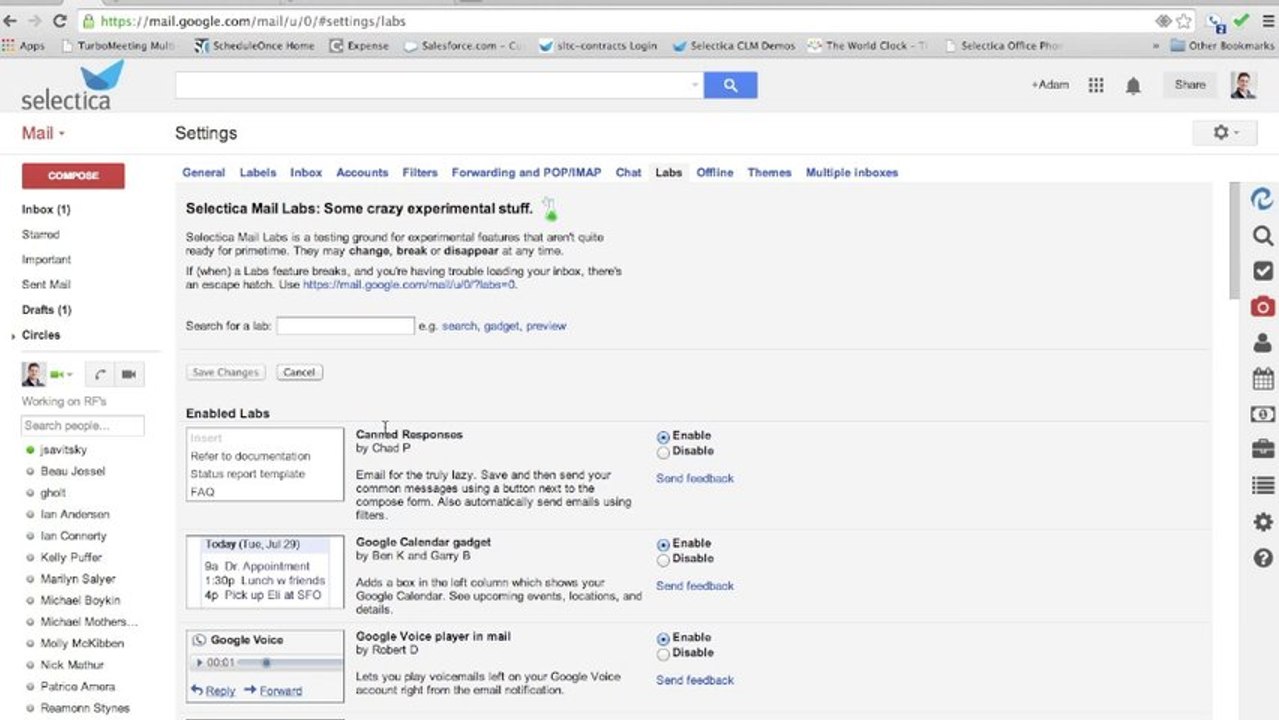Screen dimensions: 1279x720
Task: Click the Share button
Action: 1190,85
